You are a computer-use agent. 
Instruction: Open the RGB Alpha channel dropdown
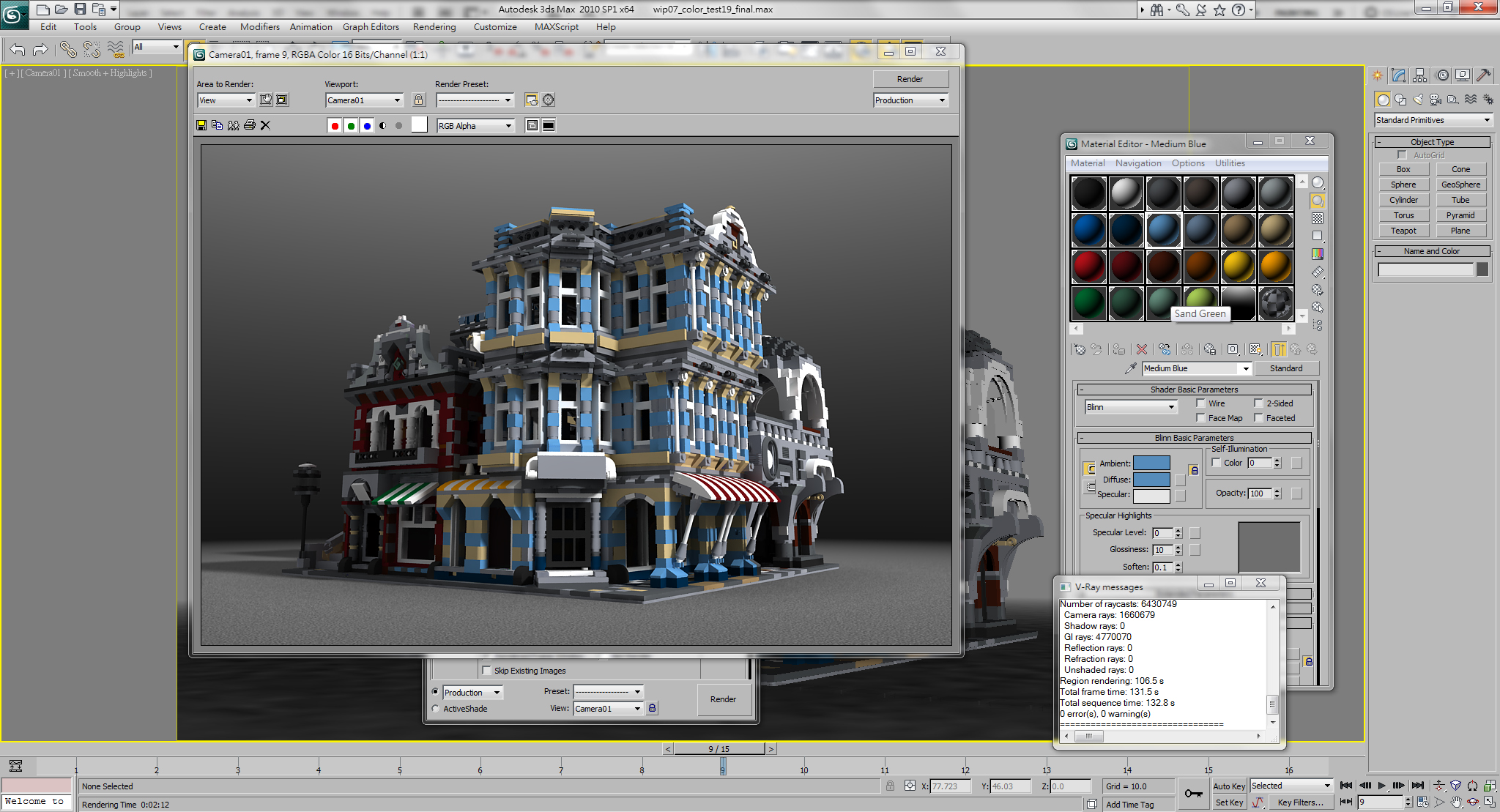tap(507, 125)
